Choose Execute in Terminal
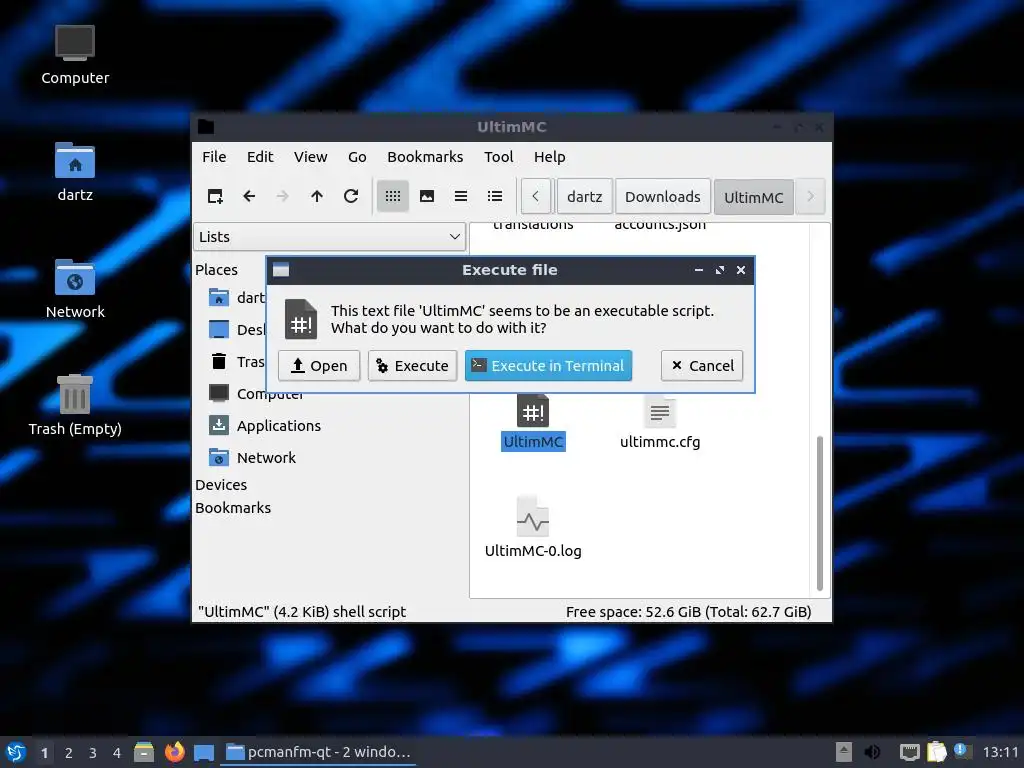This screenshot has height=768, width=1024. point(548,365)
